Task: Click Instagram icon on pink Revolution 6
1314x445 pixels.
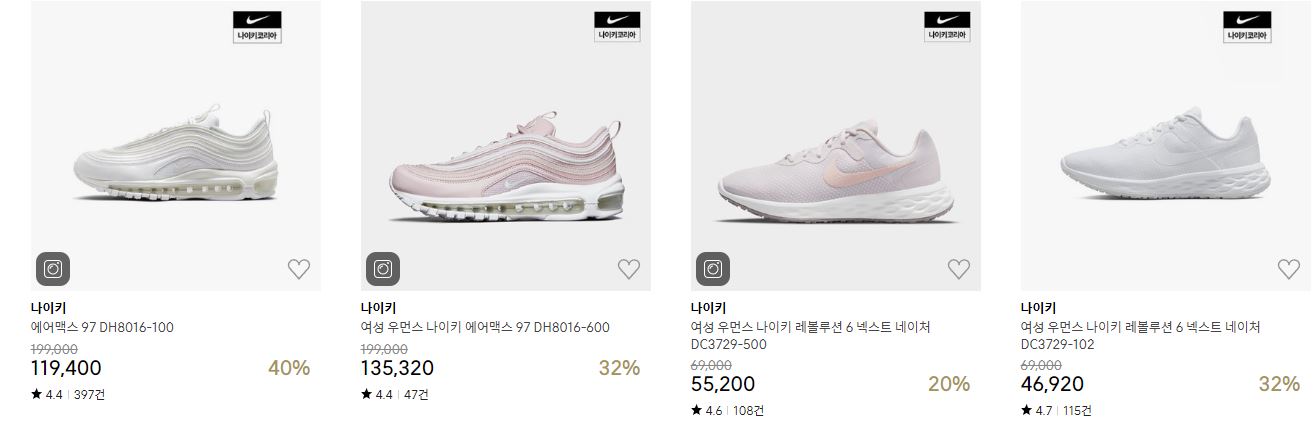Action: tap(713, 268)
